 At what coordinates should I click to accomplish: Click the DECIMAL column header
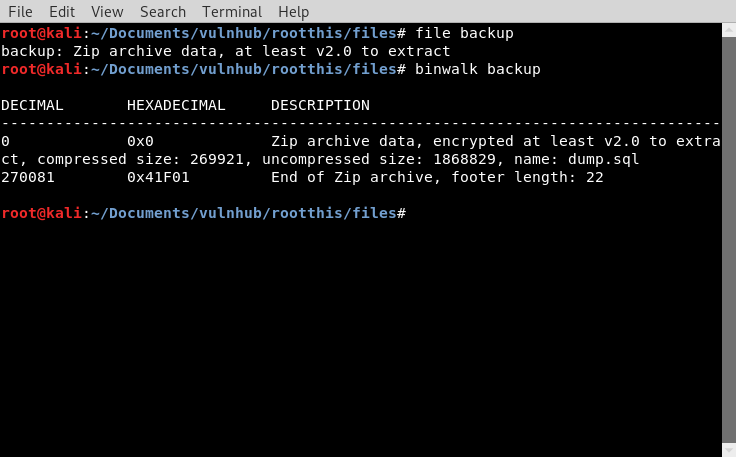point(33,106)
